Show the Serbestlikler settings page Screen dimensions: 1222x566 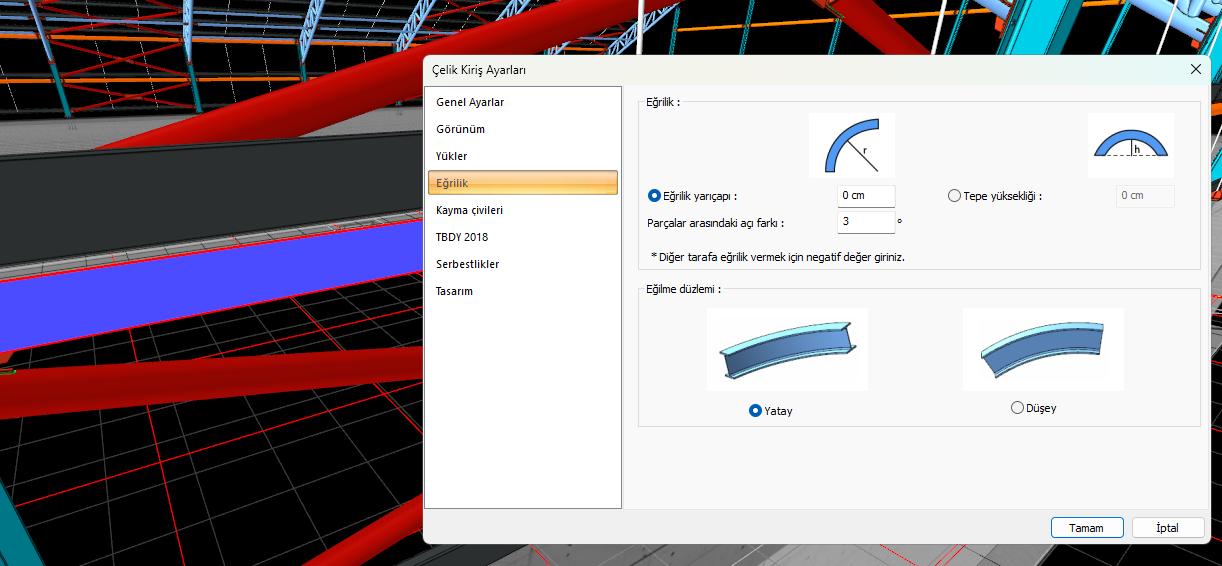tap(468, 264)
